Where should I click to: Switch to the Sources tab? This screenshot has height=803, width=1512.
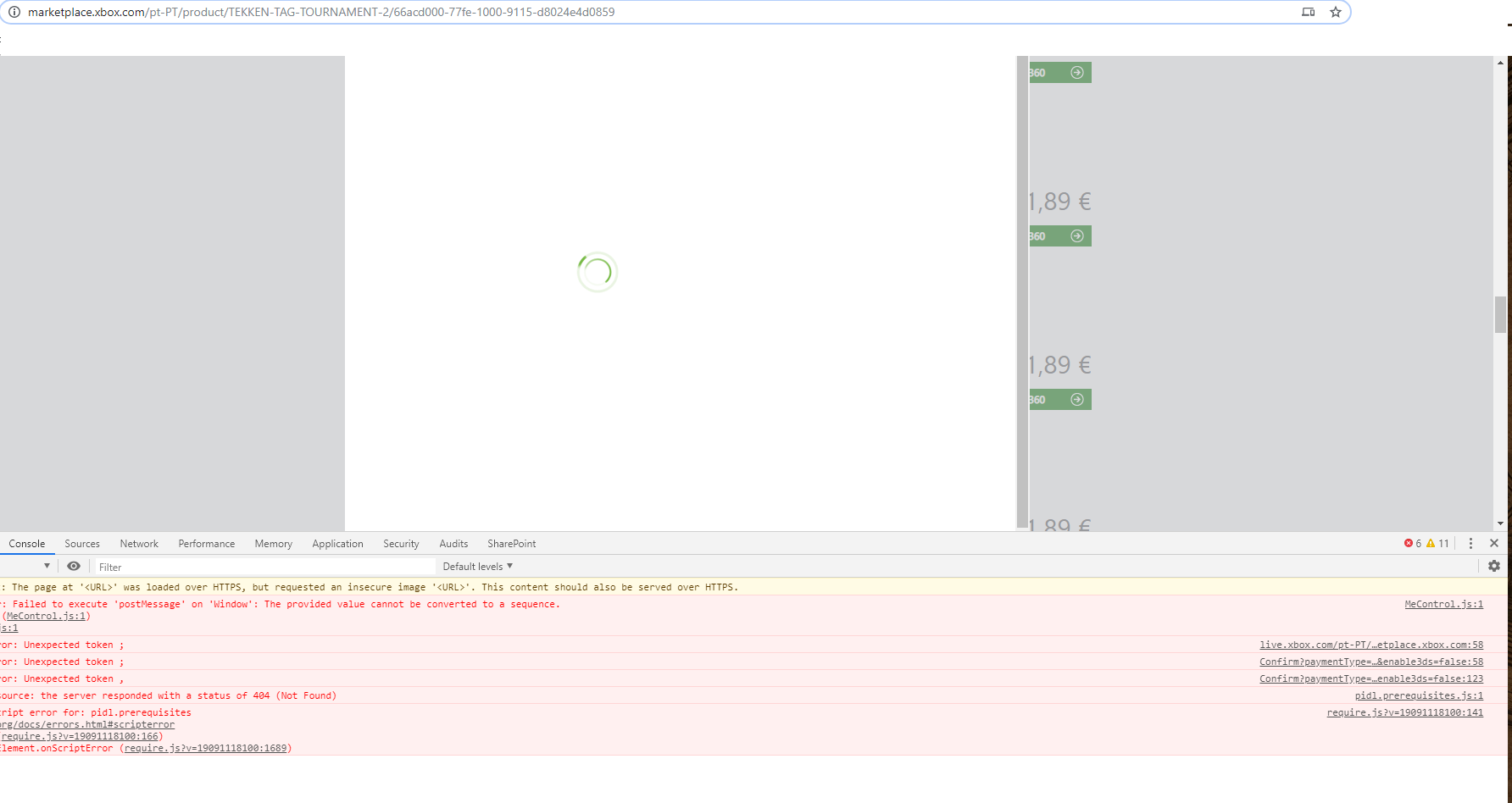[x=82, y=544]
